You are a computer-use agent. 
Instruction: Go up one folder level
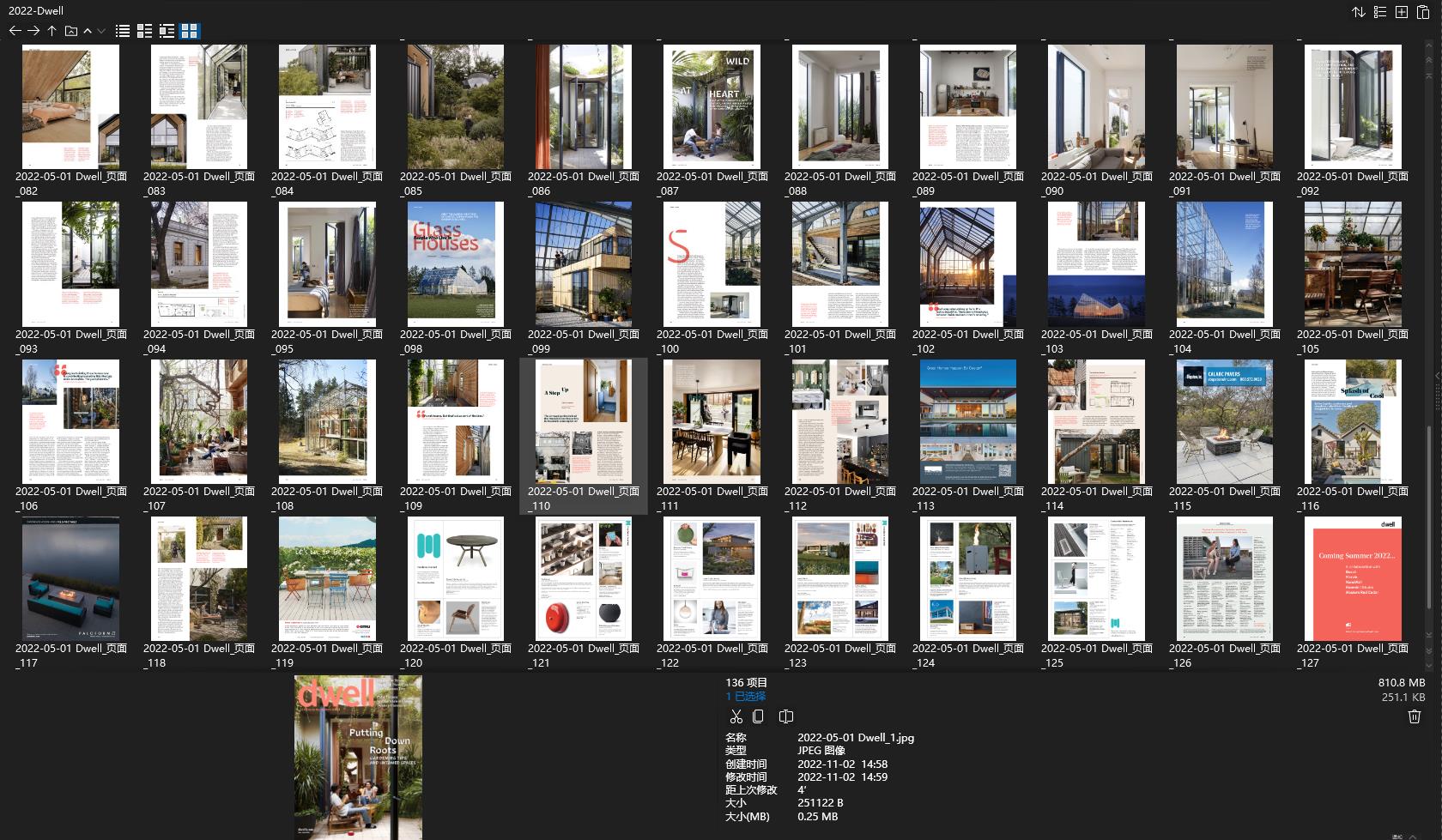point(51,30)
